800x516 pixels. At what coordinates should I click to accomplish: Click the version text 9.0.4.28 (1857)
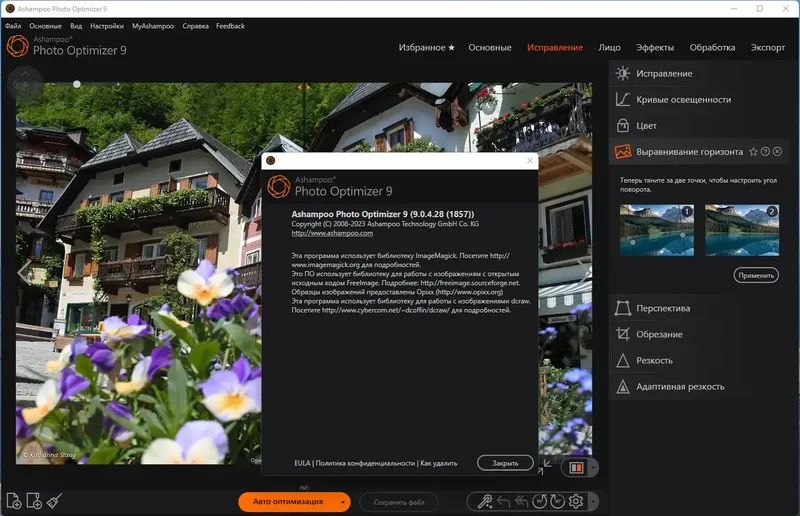pyautogui.click(x=442, y=214)
